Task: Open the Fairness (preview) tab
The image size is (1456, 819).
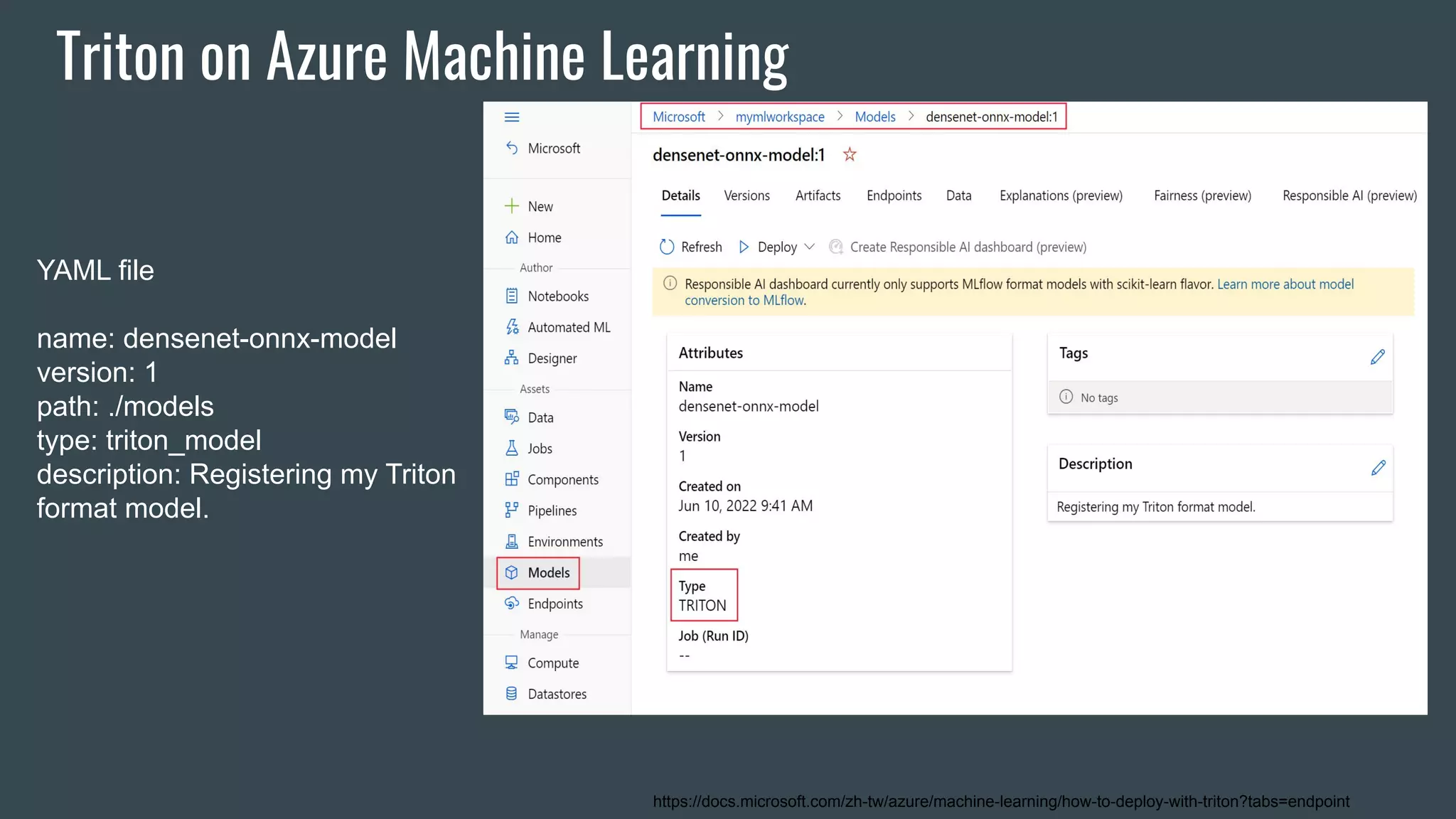Action: tap(1202, 196)
